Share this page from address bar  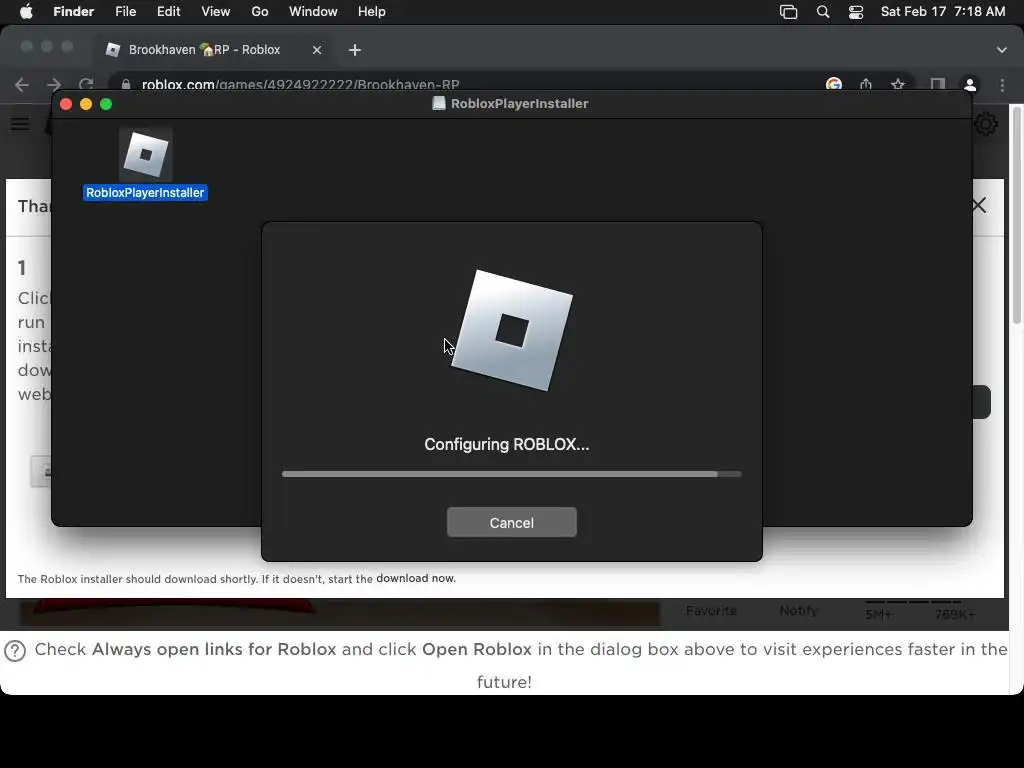(866, 84)
